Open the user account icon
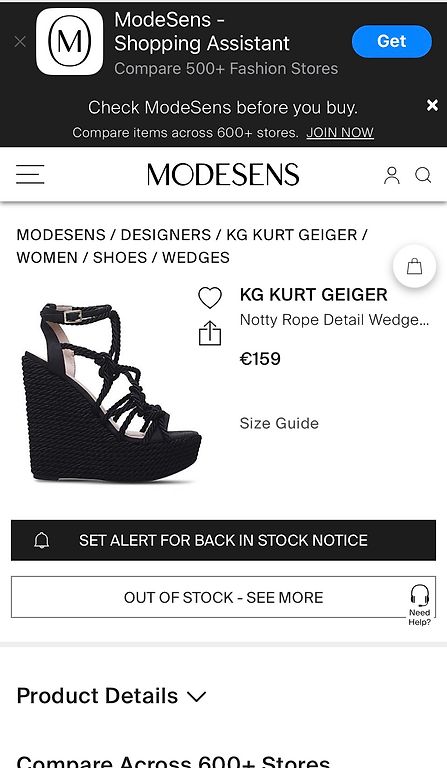This screenshot has width=447, height=768. click(x=392, y=175)
